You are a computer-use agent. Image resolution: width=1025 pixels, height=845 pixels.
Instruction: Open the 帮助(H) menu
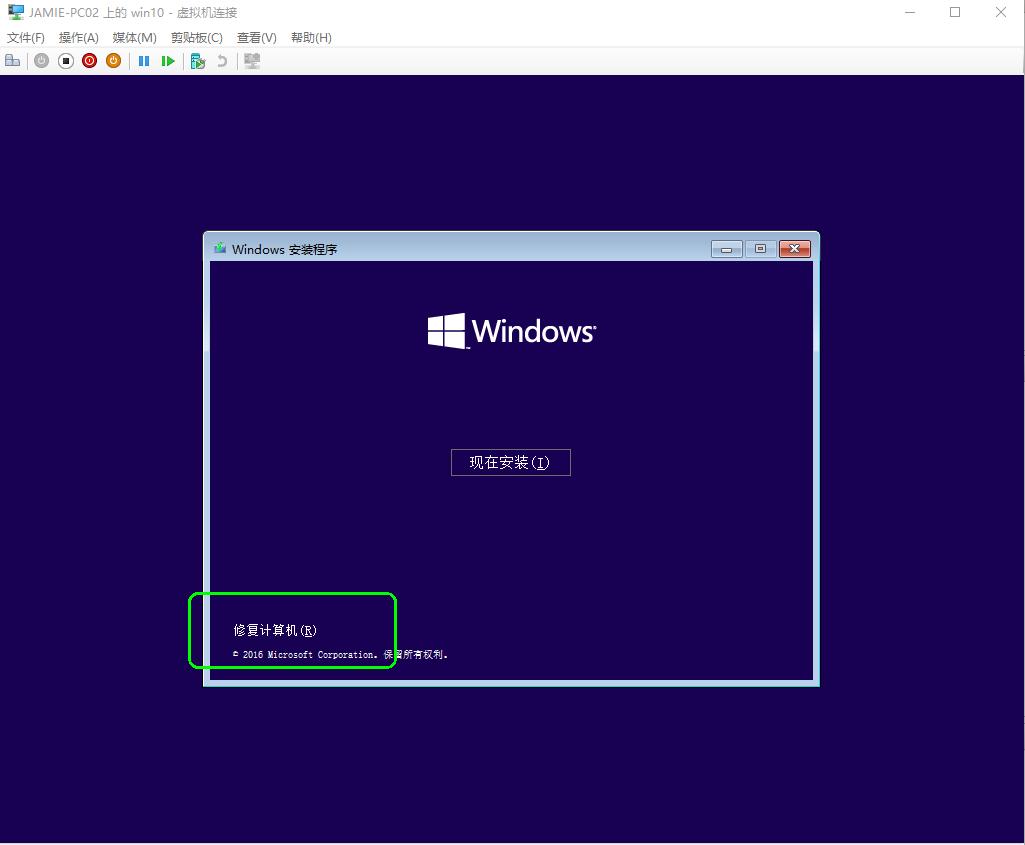click(x=311, y=37)
